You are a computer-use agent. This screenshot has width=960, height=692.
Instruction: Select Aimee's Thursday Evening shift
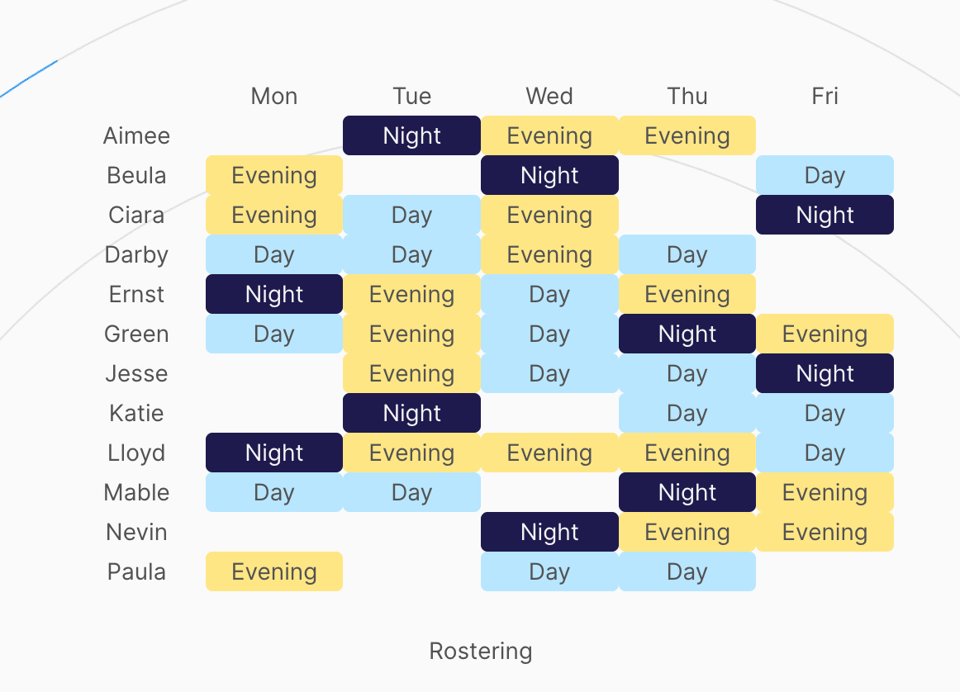point(687,136)
